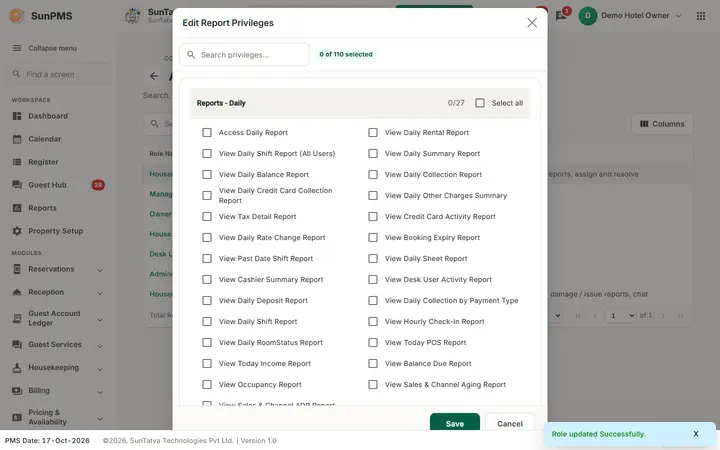This screenshot has height=450, width=720.
Task: Open Dashboard from the sidebar menu
Action: click(48, 116)
